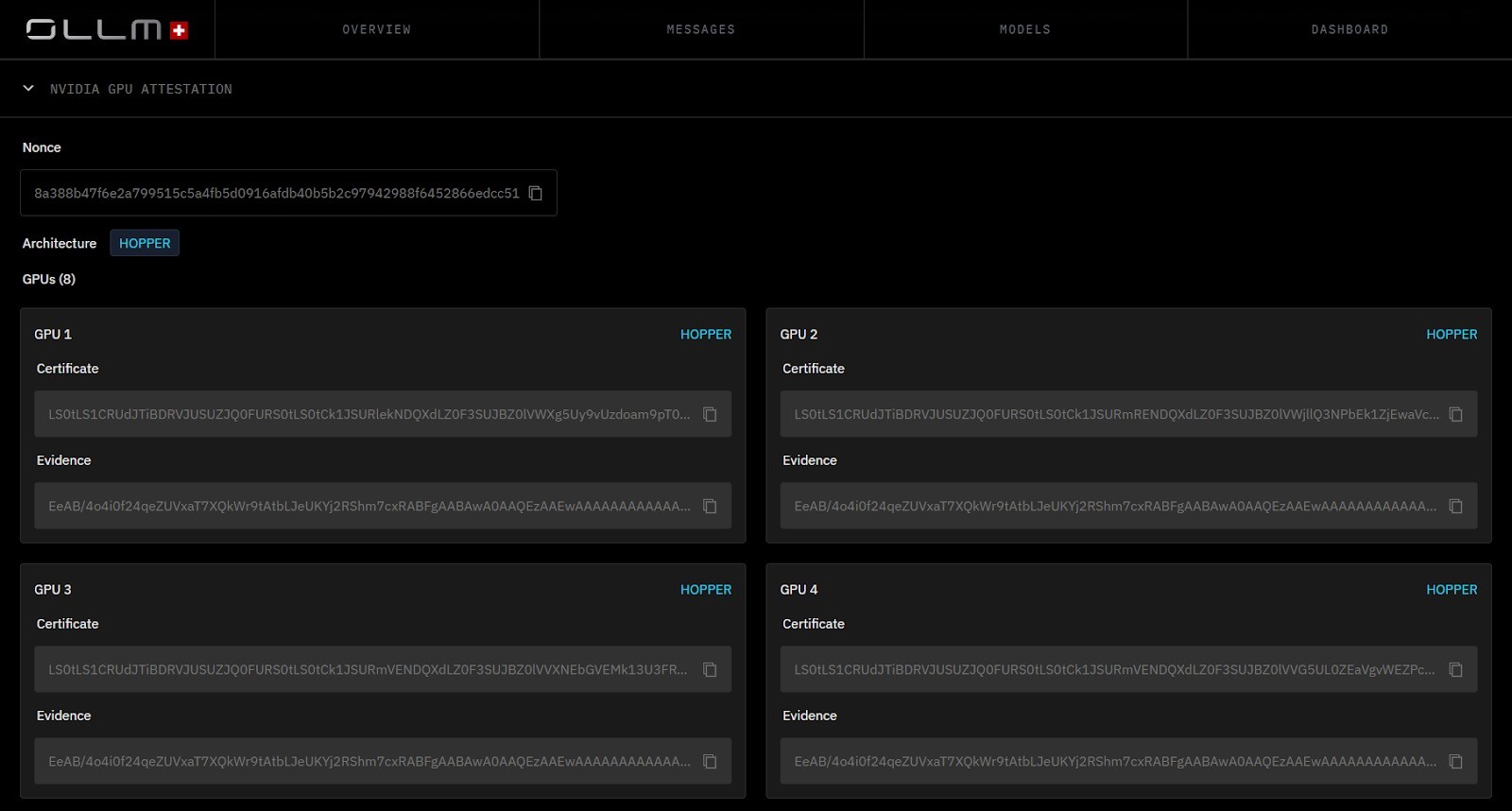1512x811 pixels.
Task: Click the 'Architecture' label
Action: pyautogui.click(x=60, y=243)
